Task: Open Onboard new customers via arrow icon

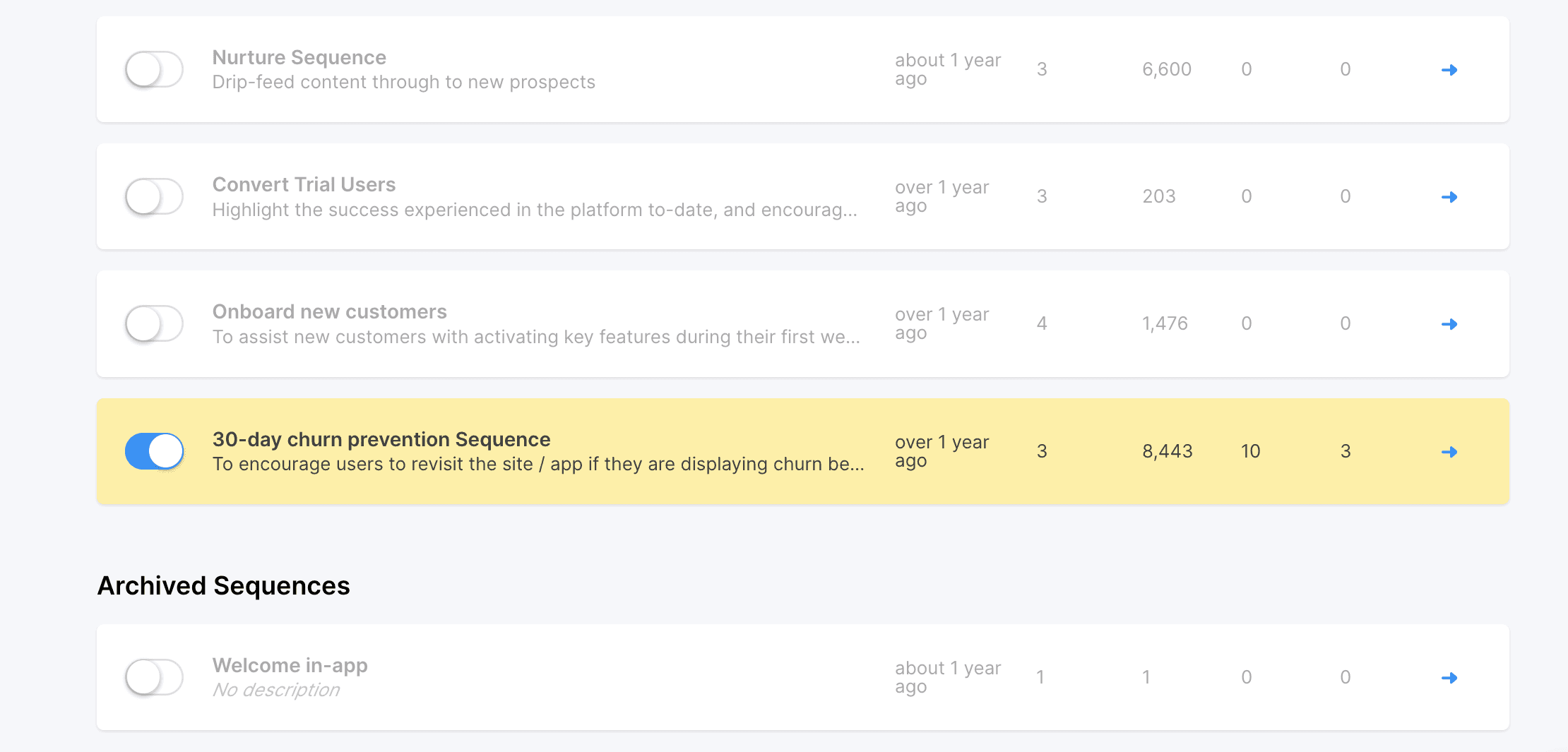Action: tap(1449, 324)
